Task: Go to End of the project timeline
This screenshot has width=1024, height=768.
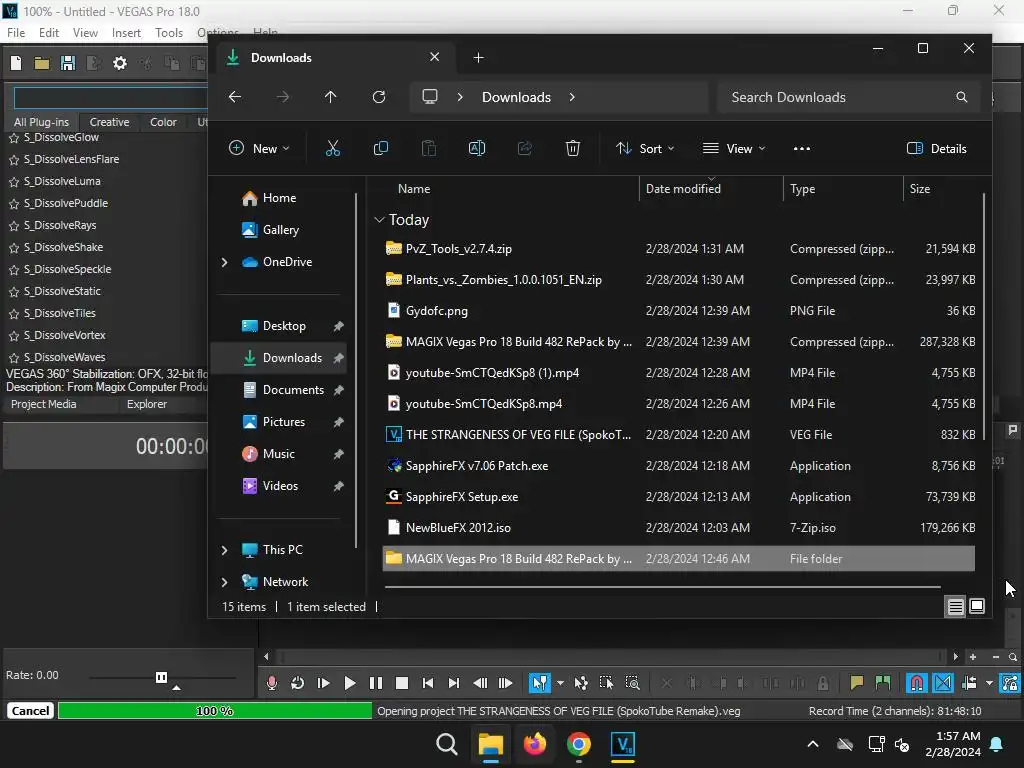Action: click(454, 683)
